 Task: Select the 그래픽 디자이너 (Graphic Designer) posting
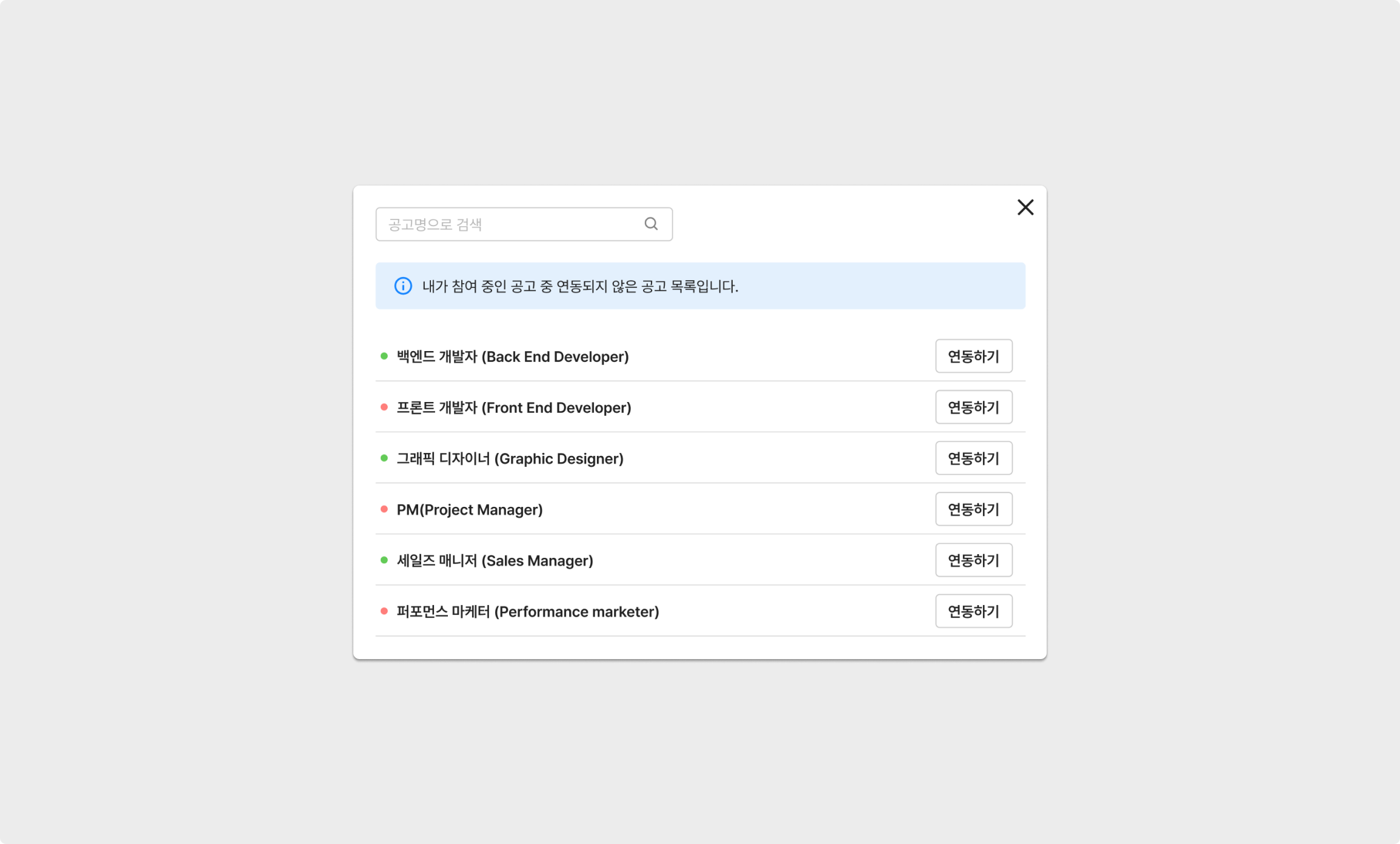click(x=510, y=458)
